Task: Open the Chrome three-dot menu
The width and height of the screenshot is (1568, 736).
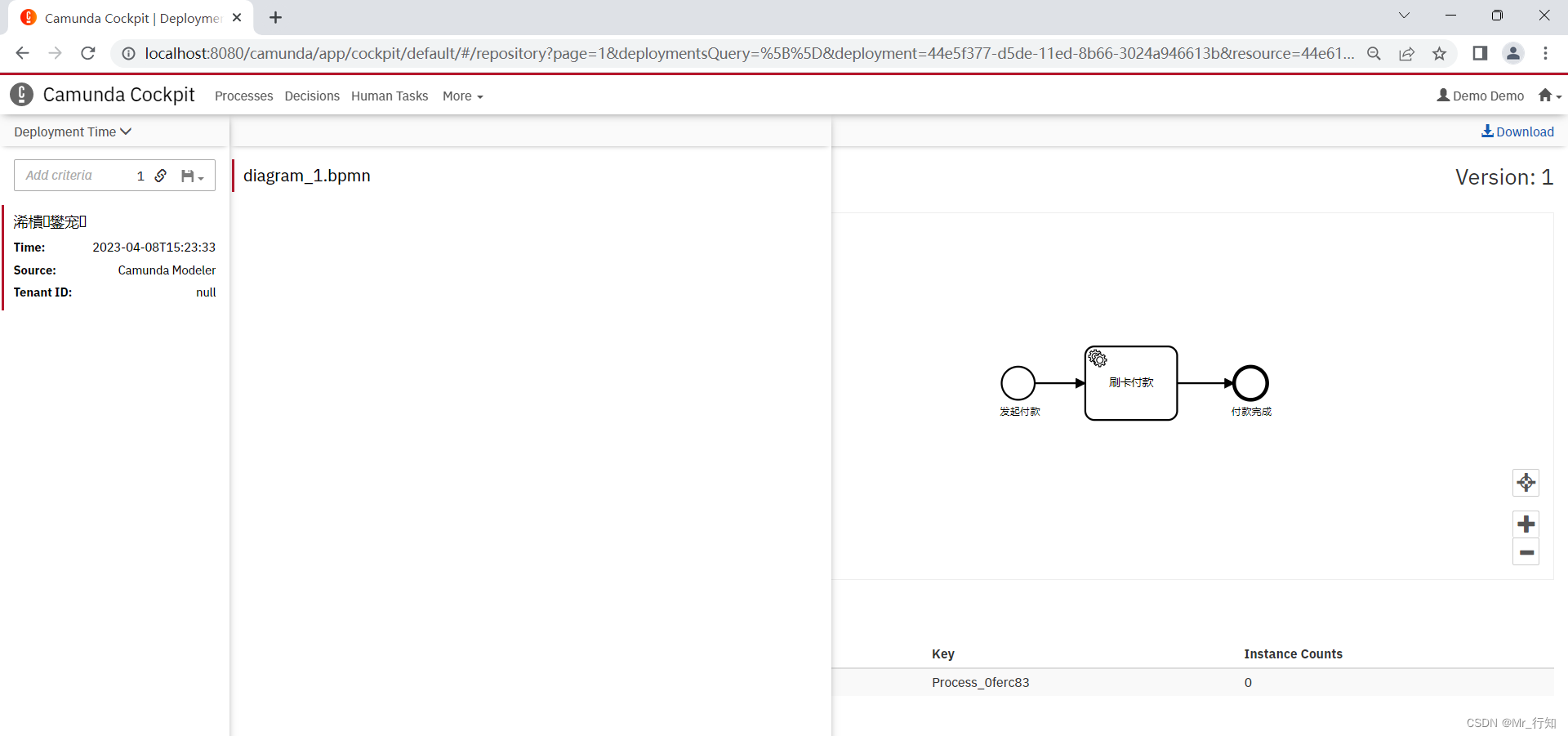Action: [x=1545, y=53]
